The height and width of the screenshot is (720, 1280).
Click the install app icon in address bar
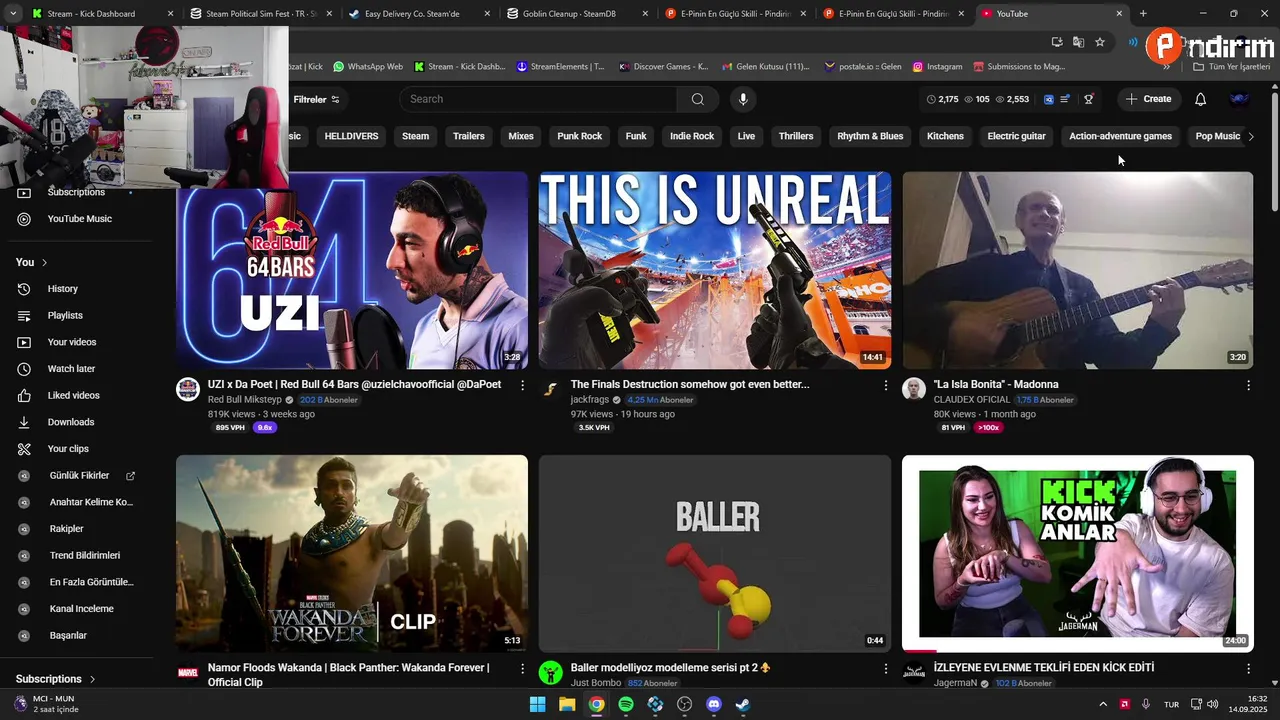click(1057, 42)
